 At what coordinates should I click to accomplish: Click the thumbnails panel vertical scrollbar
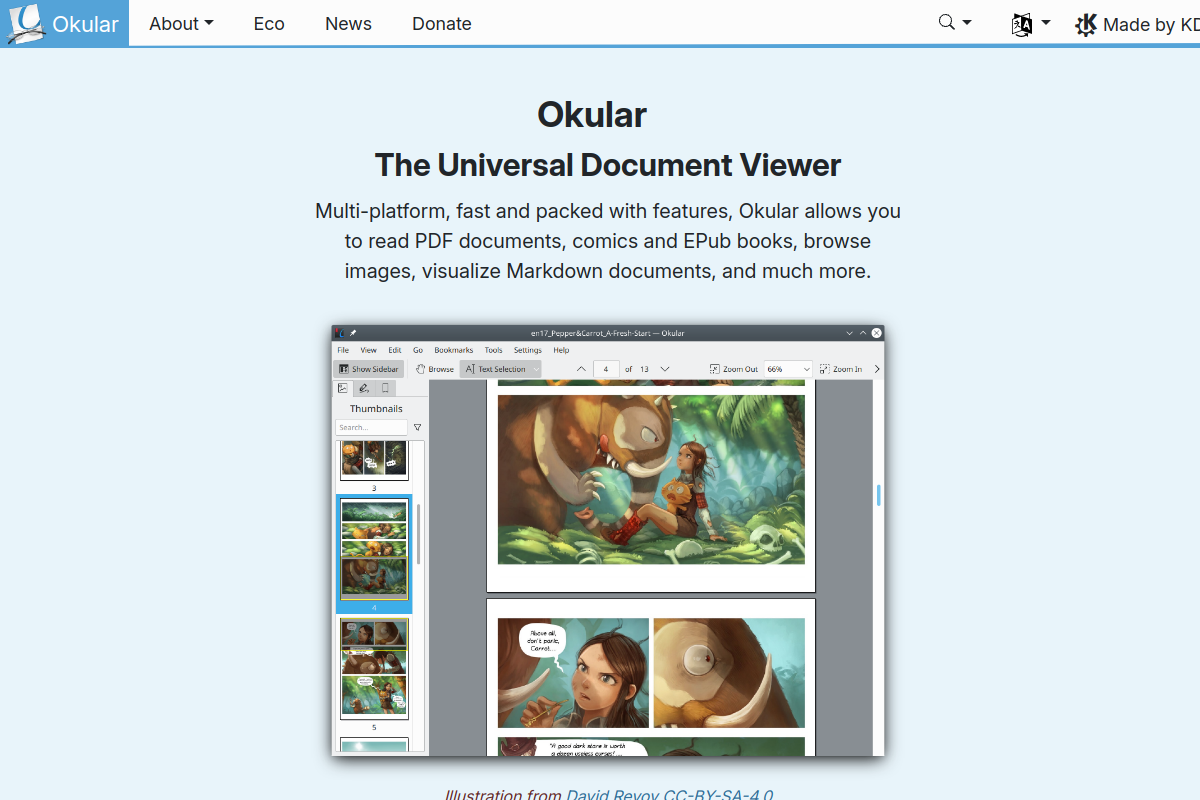(x=419, y=535)
